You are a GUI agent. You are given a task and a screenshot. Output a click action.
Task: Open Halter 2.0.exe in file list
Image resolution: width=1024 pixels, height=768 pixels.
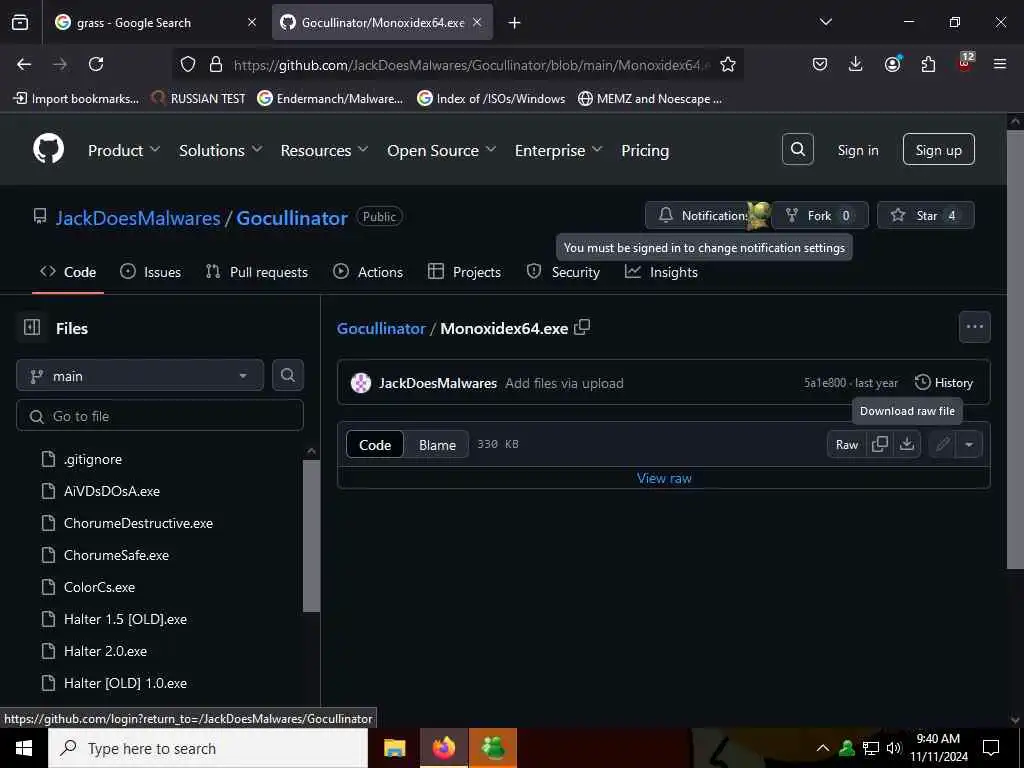105,651
